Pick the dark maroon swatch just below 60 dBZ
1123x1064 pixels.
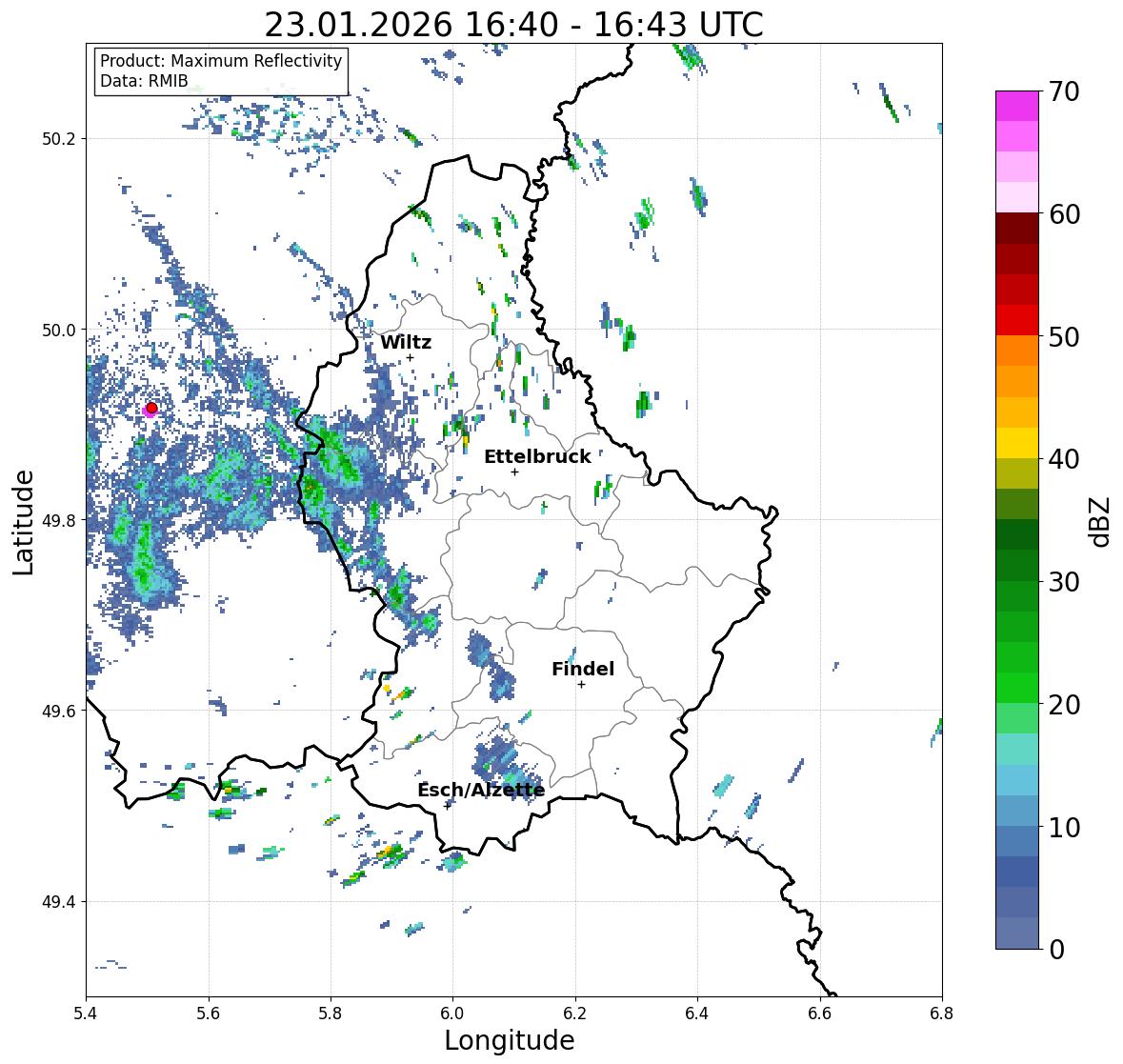pos(1017,229)
